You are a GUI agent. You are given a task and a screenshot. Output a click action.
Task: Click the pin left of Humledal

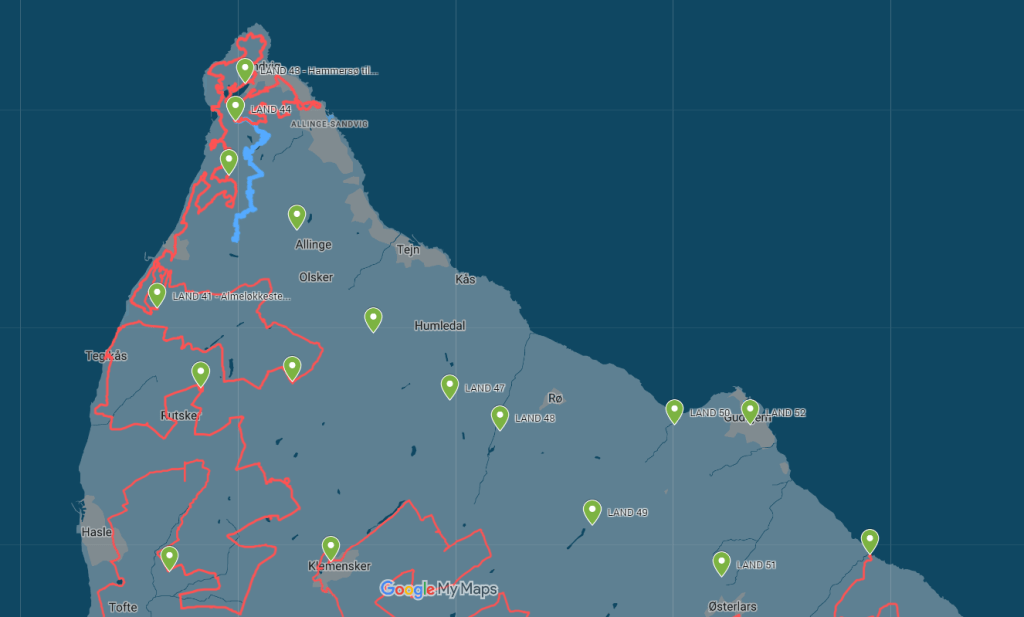click(373, 319)
